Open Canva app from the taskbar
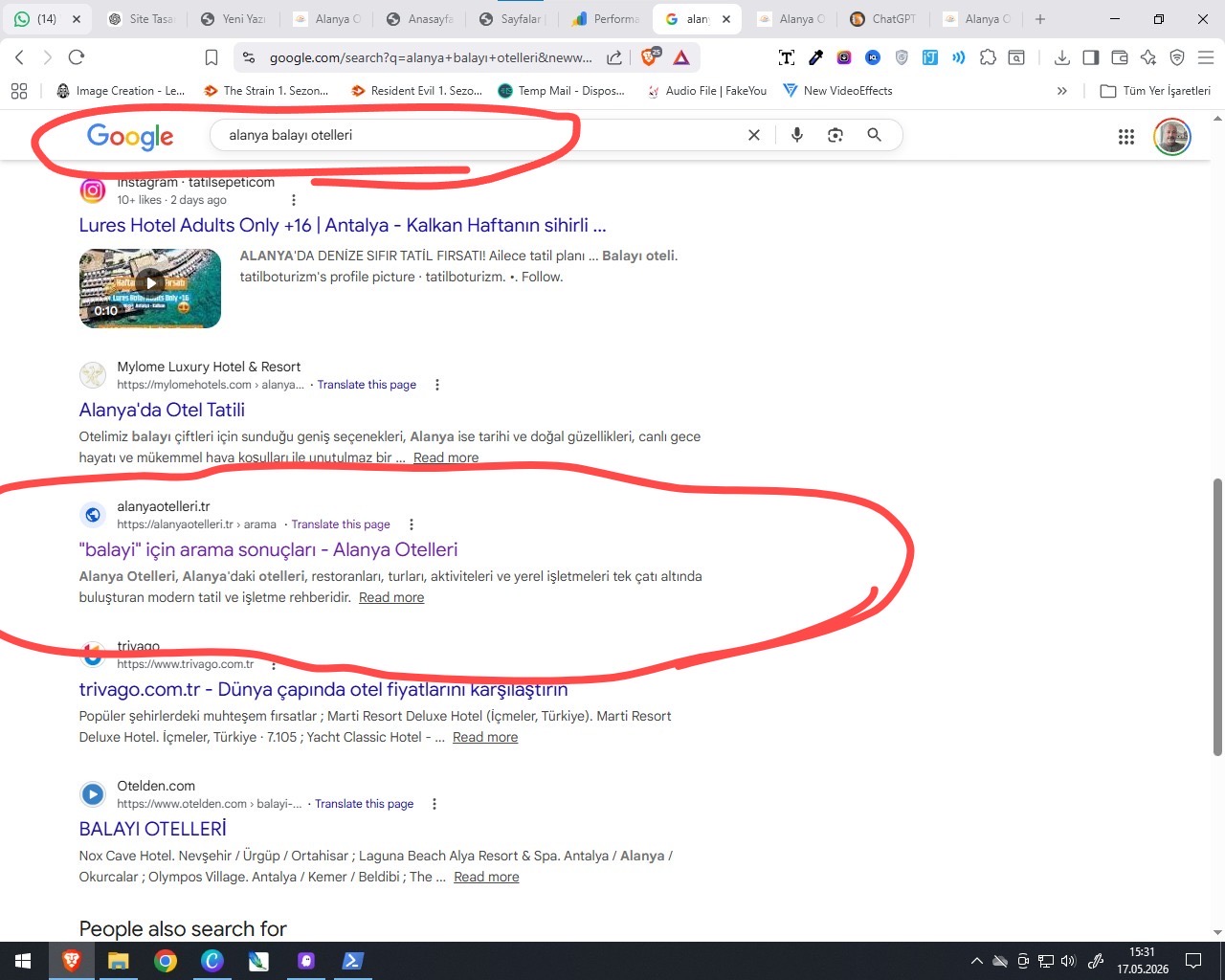Screen dimensions: 1225x980 212,961
